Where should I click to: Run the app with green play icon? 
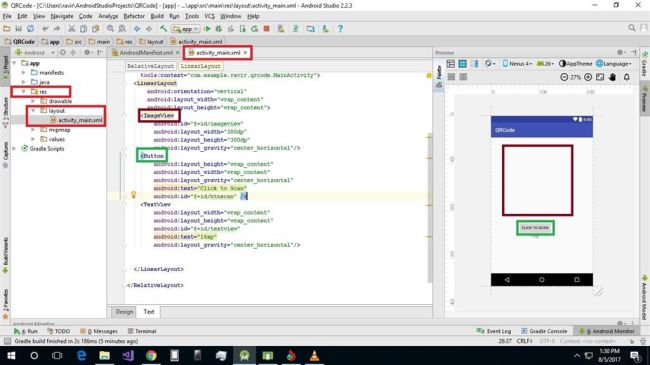tap(207, 29)
